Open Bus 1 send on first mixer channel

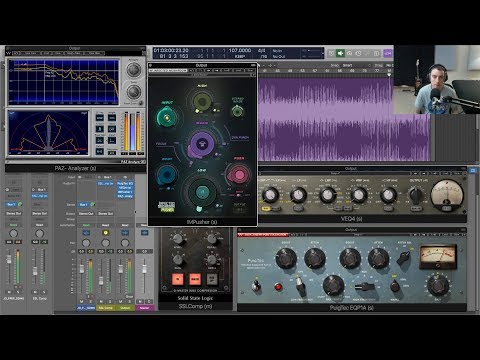(x=83, y=204)
